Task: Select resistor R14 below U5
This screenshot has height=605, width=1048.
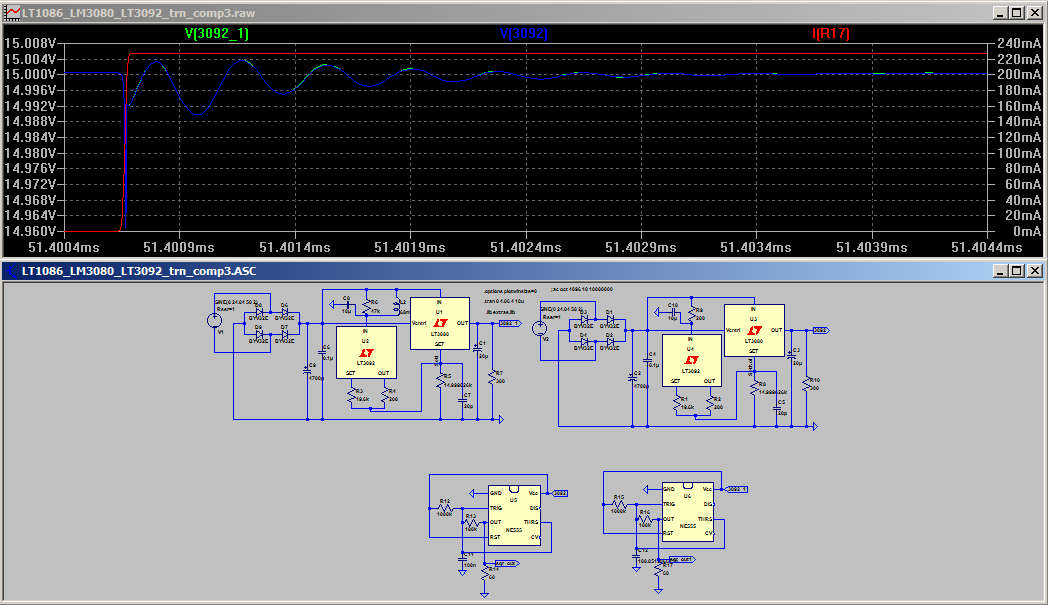Action: [485, 575]
